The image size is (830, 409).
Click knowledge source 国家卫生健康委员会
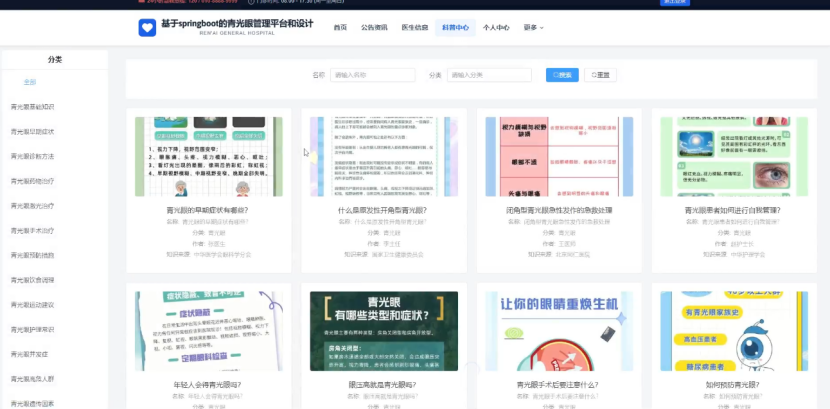click(x=397, y=255)
